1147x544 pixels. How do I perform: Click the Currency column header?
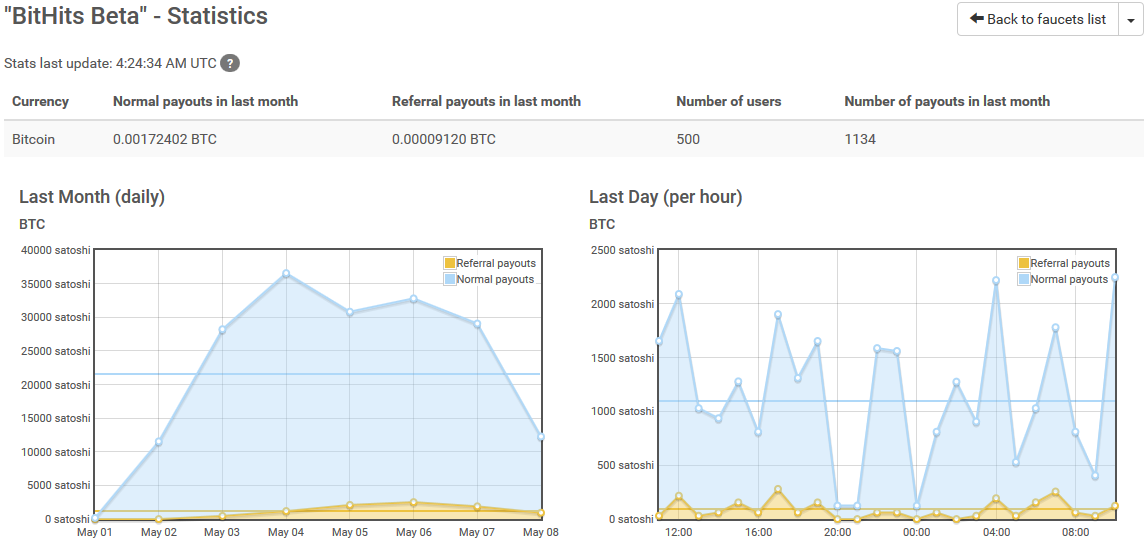[40, 102]
